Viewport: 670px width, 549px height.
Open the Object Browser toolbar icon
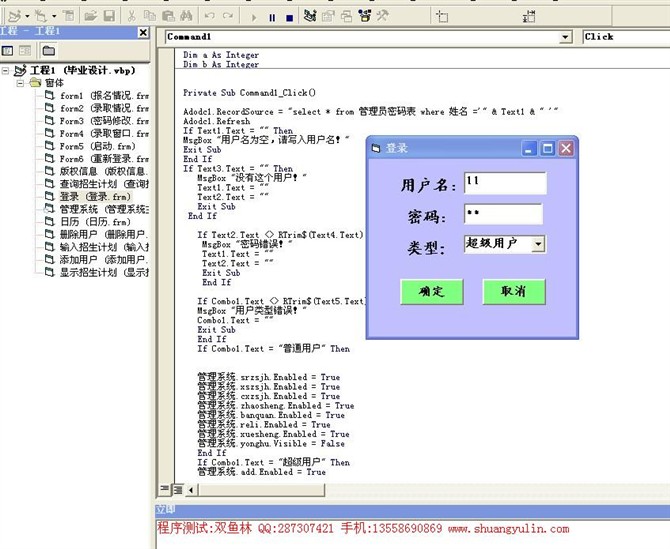364,16
